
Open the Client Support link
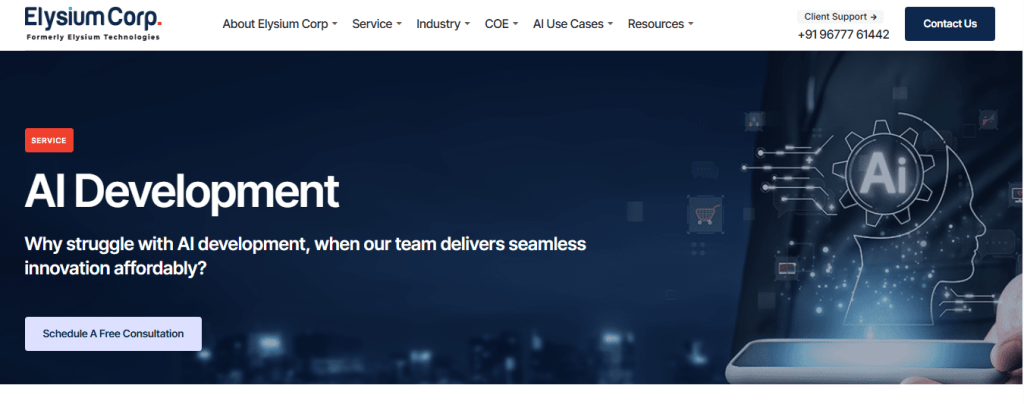click(x=838, y=17)
